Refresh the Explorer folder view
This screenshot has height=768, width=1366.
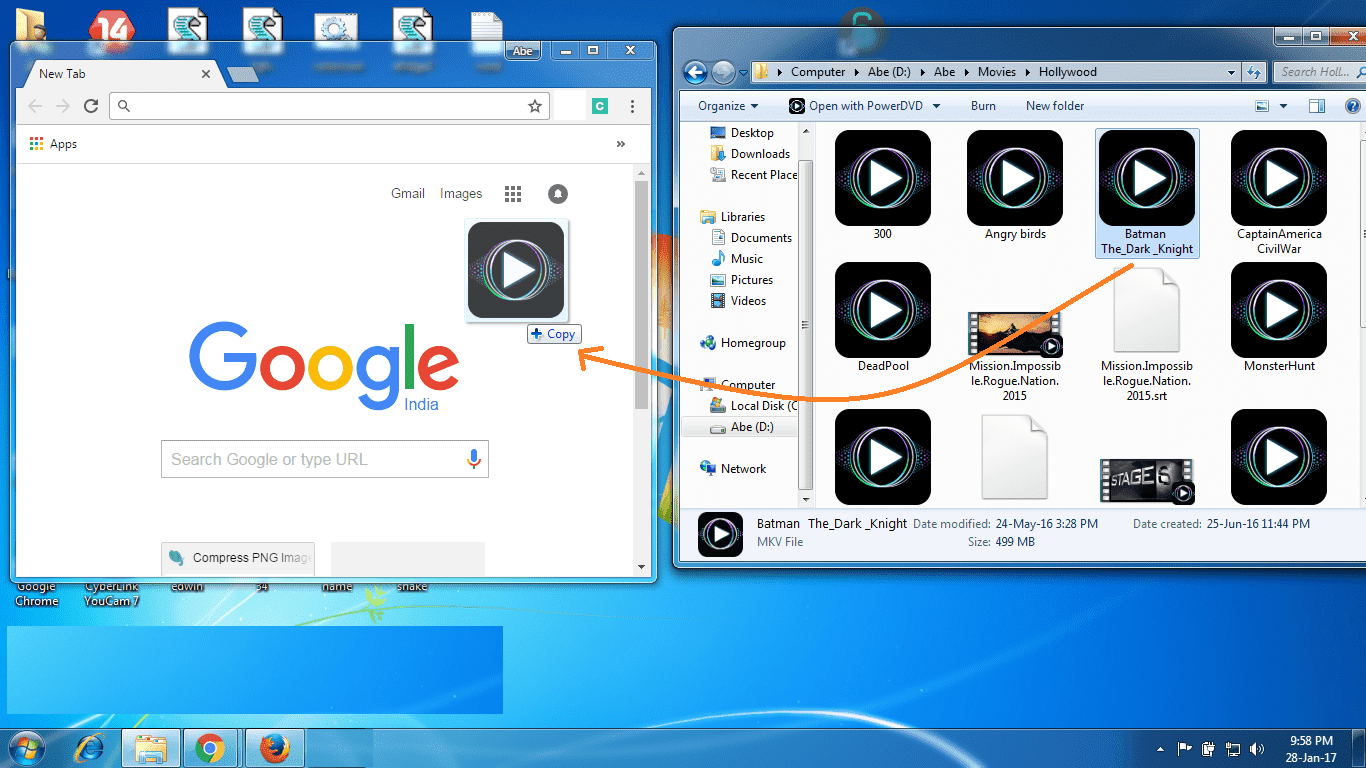coord(1254,72)
